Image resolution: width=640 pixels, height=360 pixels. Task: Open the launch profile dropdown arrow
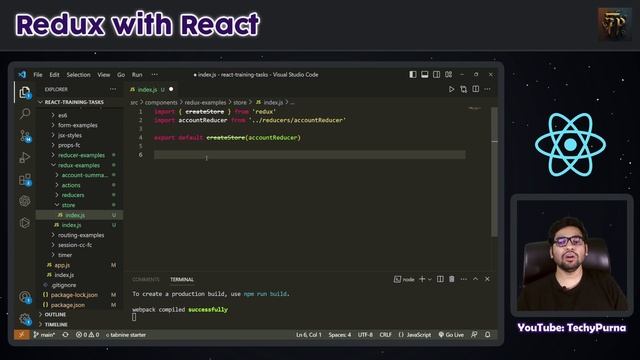pos(430,279)
